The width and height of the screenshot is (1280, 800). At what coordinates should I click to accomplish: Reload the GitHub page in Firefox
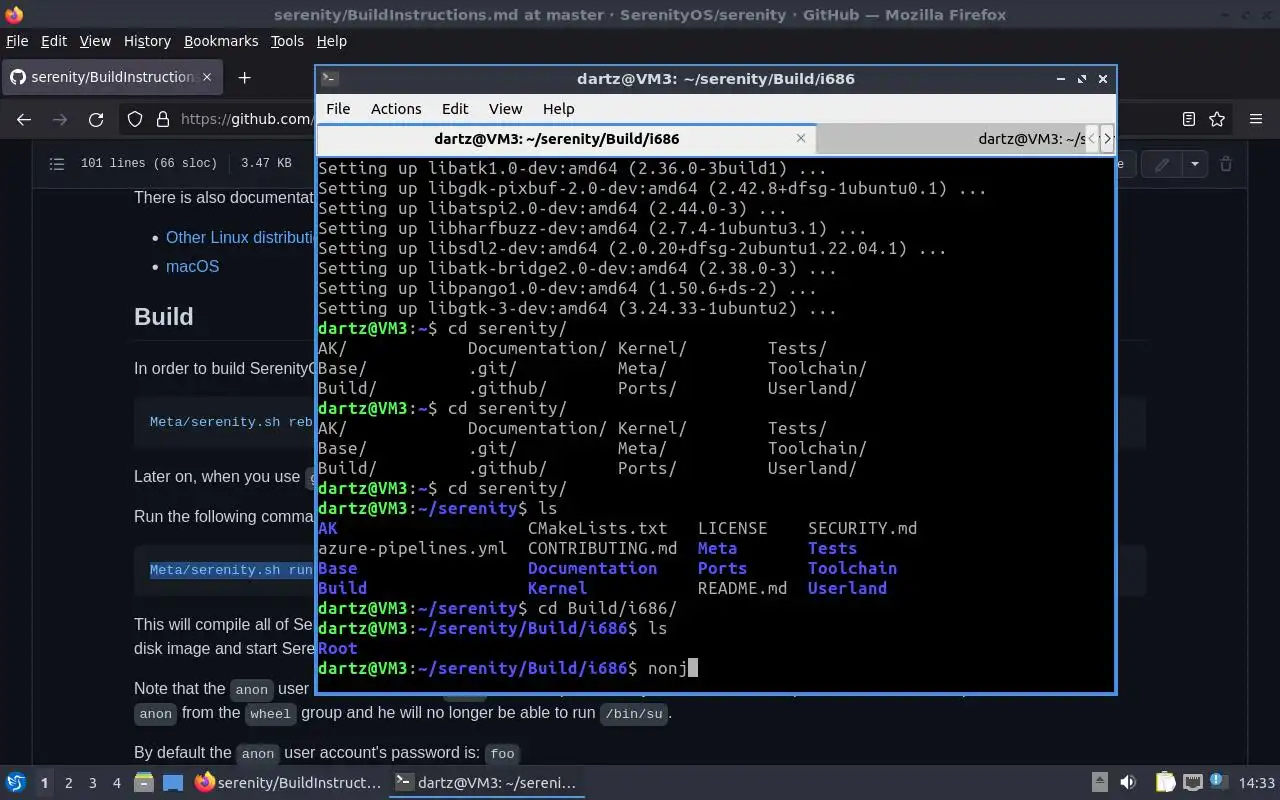[x=96, y=119]
